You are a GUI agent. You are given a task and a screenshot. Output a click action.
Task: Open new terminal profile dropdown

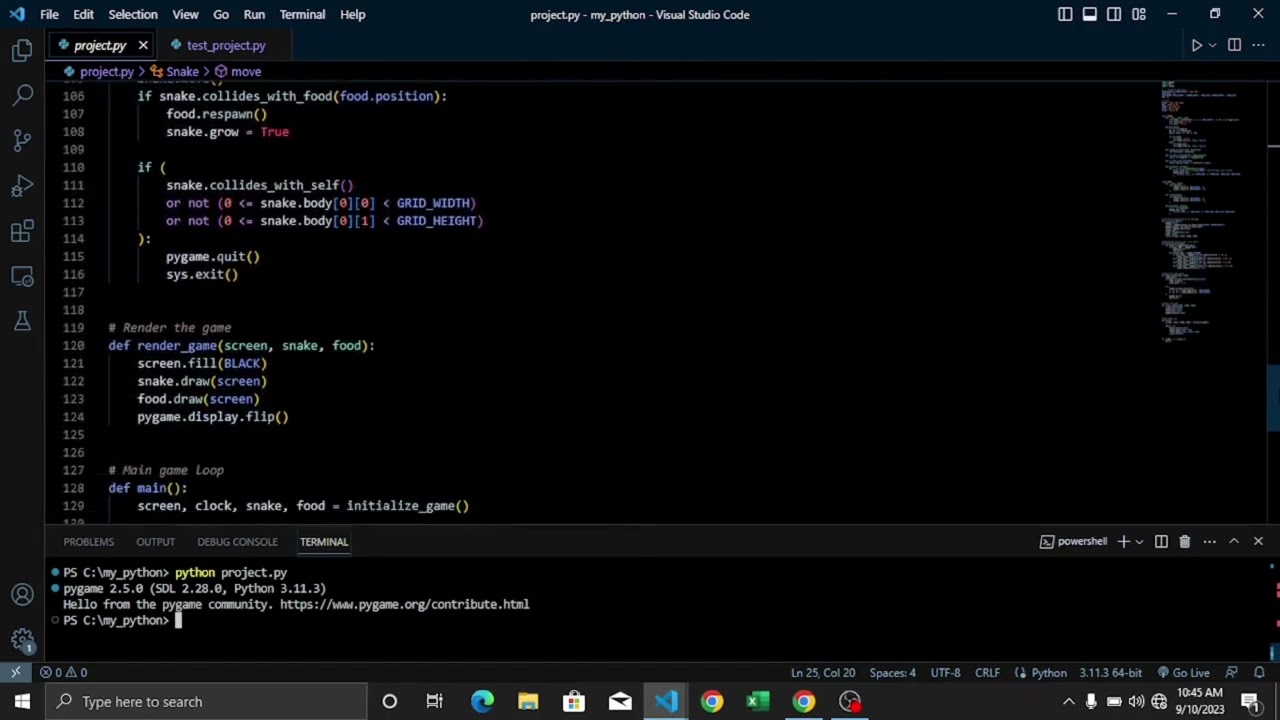1138,541
